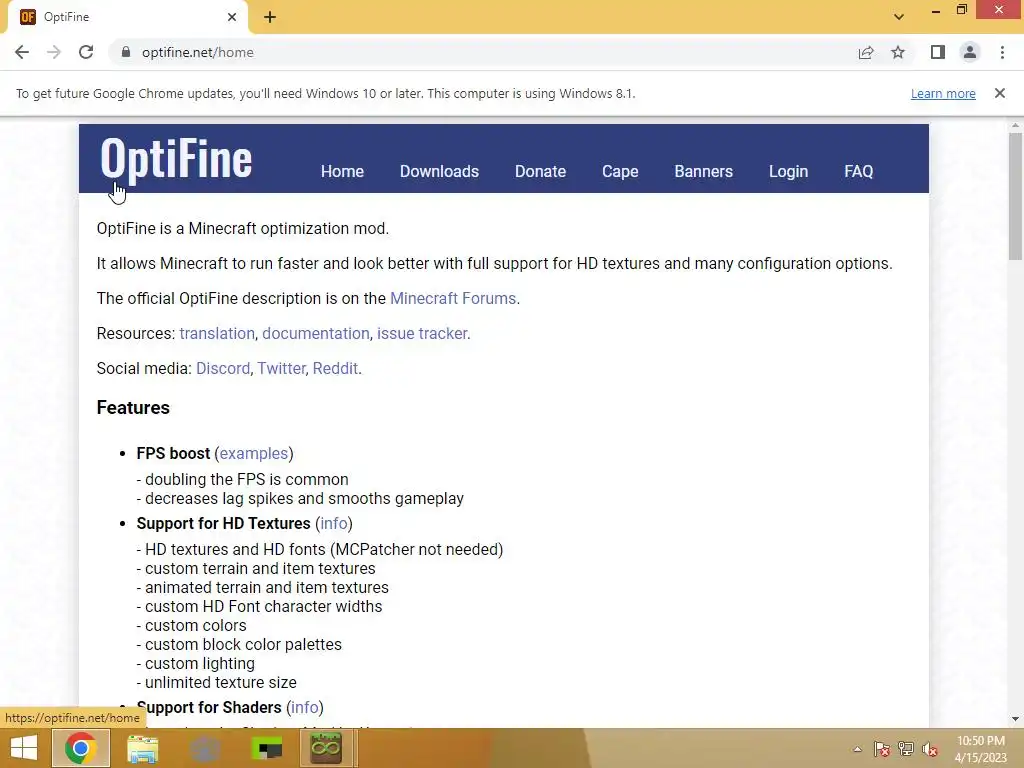Open the Windows Start button
Screen dimensions: 1024x768
(24, 748)
